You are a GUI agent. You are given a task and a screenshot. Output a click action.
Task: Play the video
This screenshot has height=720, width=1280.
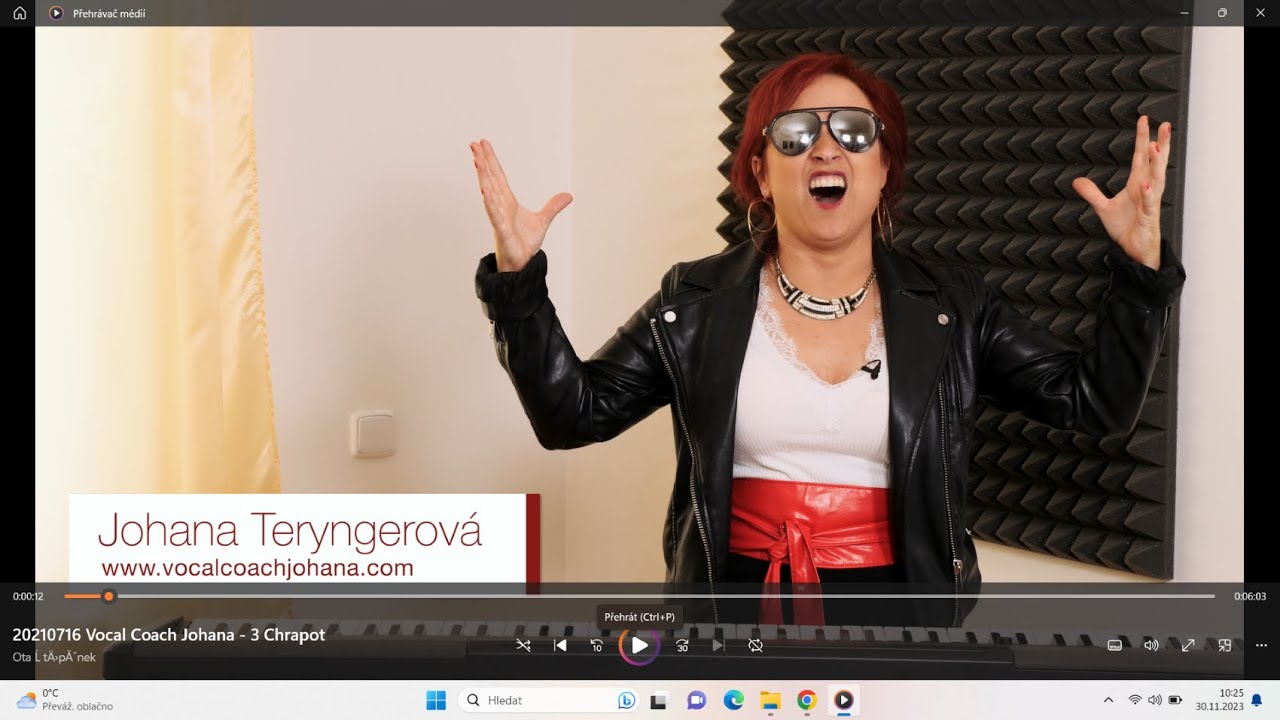[x=639, y=646]
